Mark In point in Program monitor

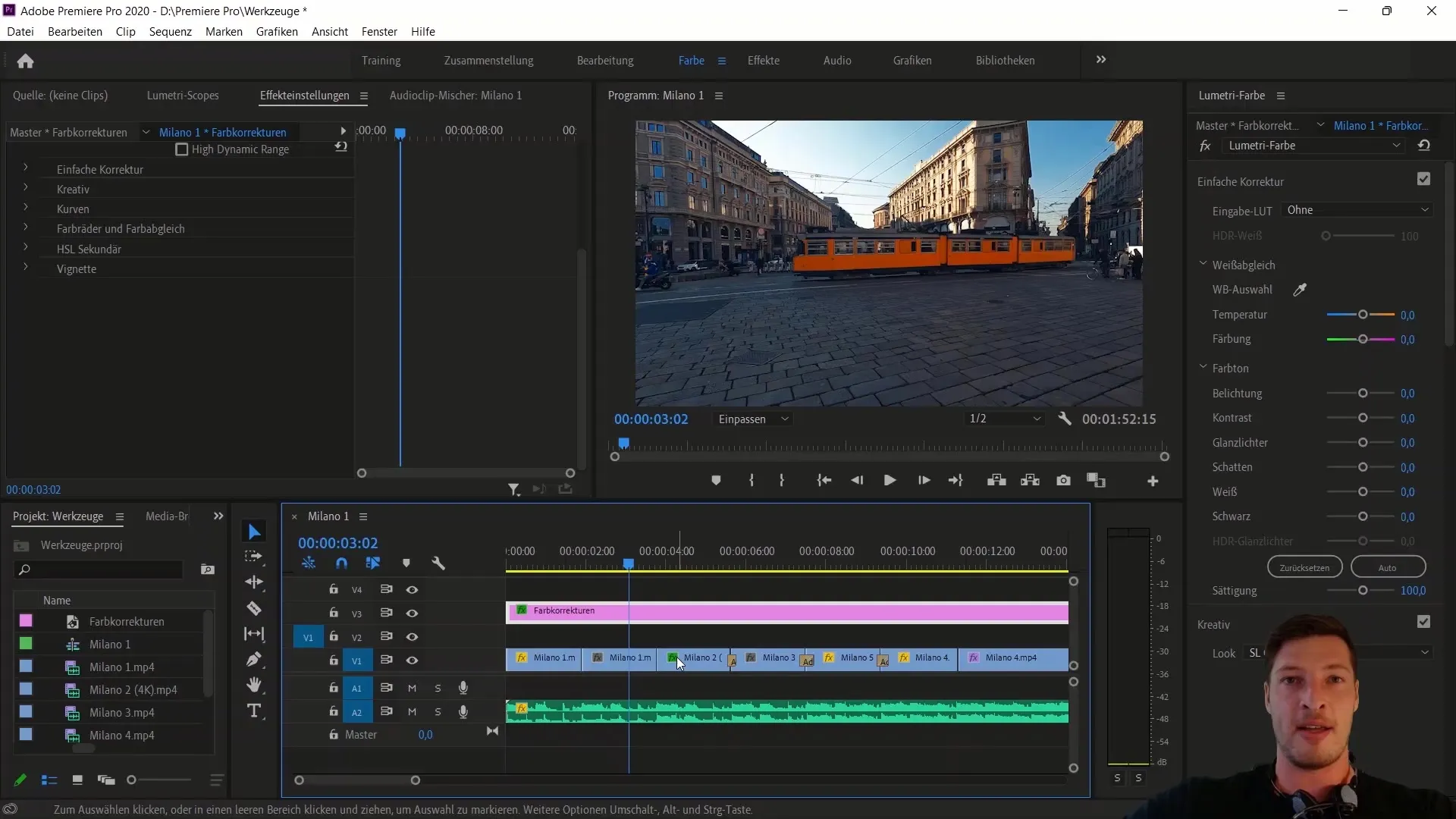752,481
